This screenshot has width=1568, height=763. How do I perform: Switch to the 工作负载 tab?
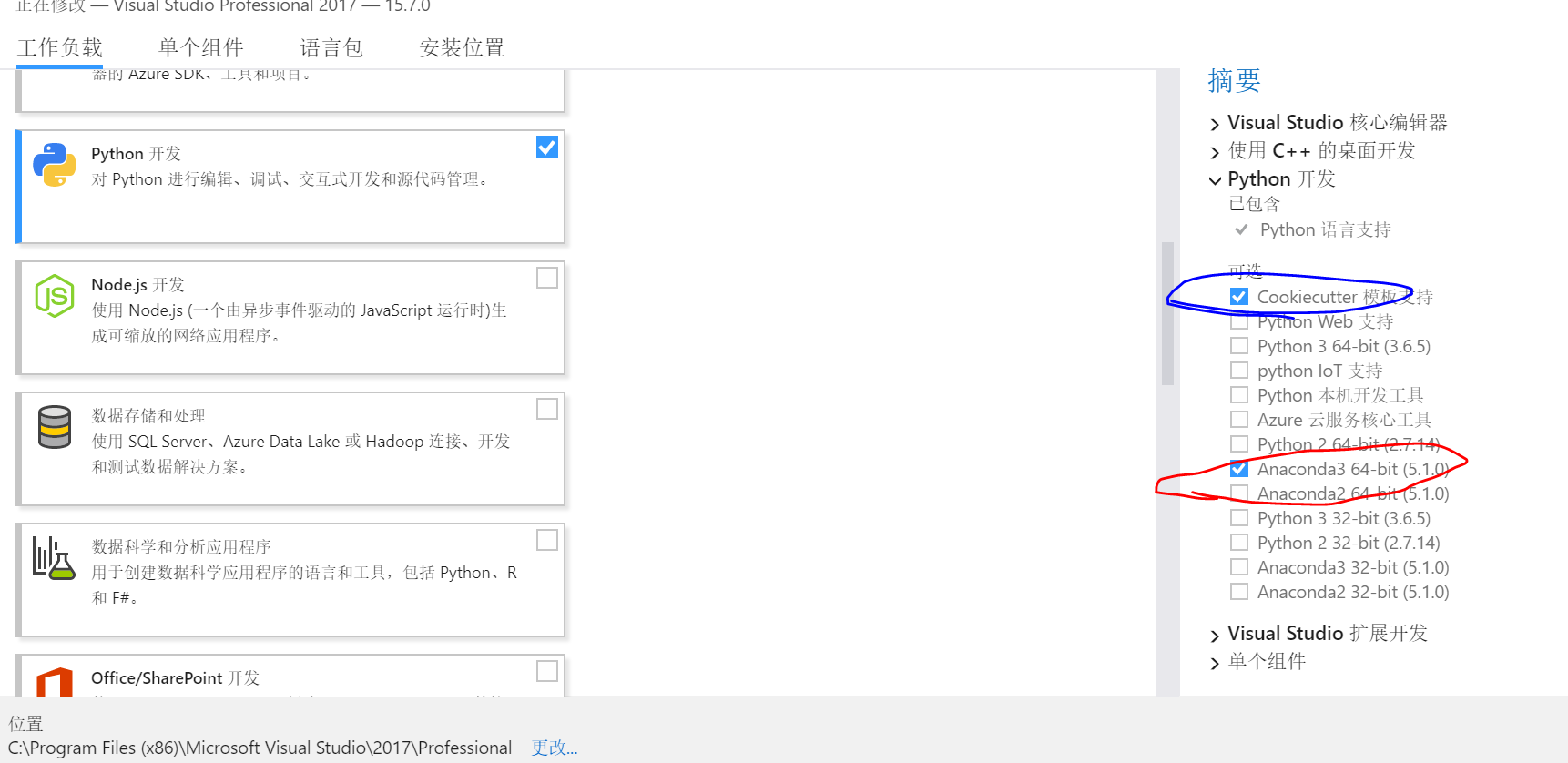coord(60,47)
